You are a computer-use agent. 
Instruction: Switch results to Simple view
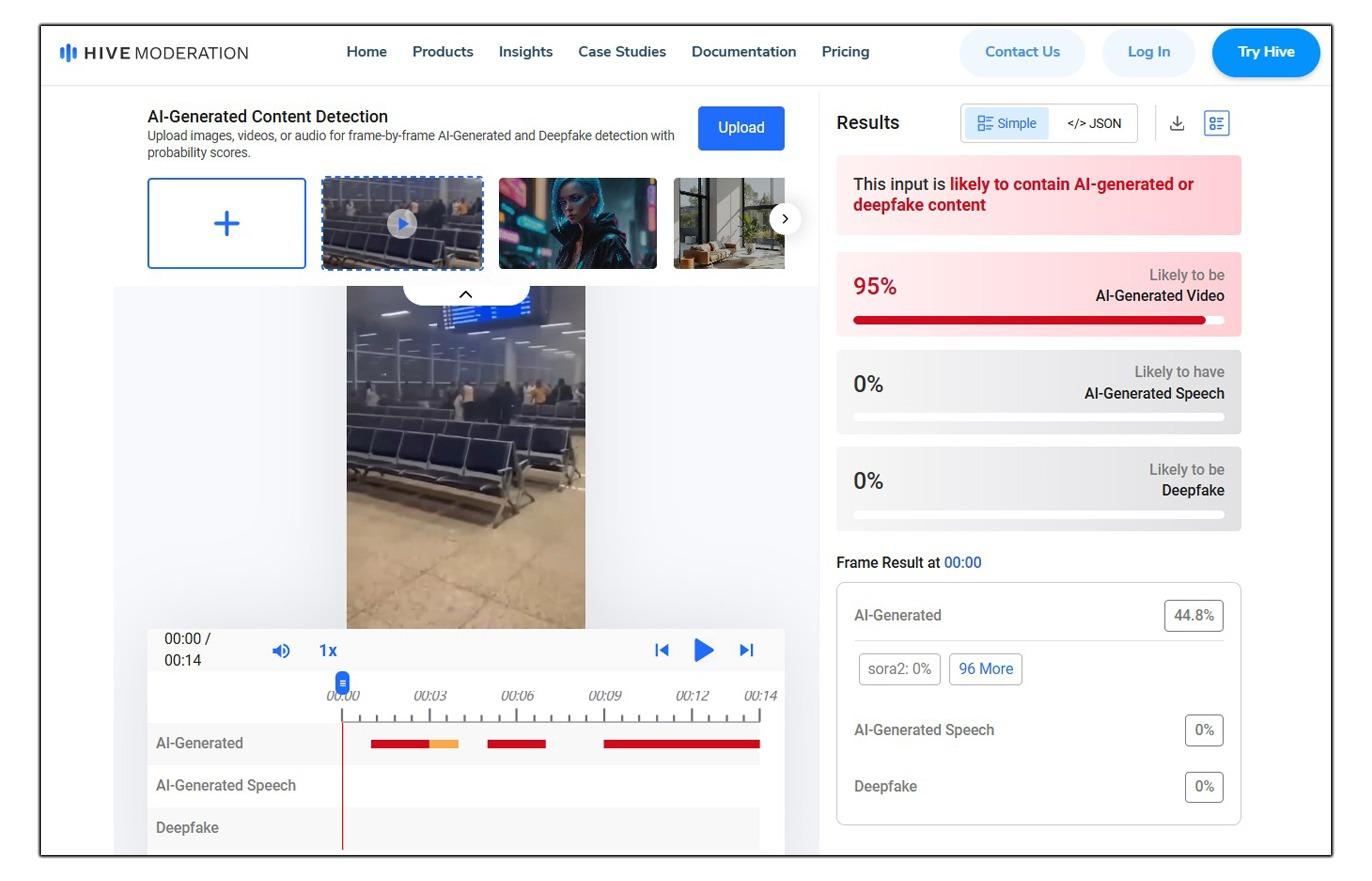pyautogui.click(x=1006, y=123)
